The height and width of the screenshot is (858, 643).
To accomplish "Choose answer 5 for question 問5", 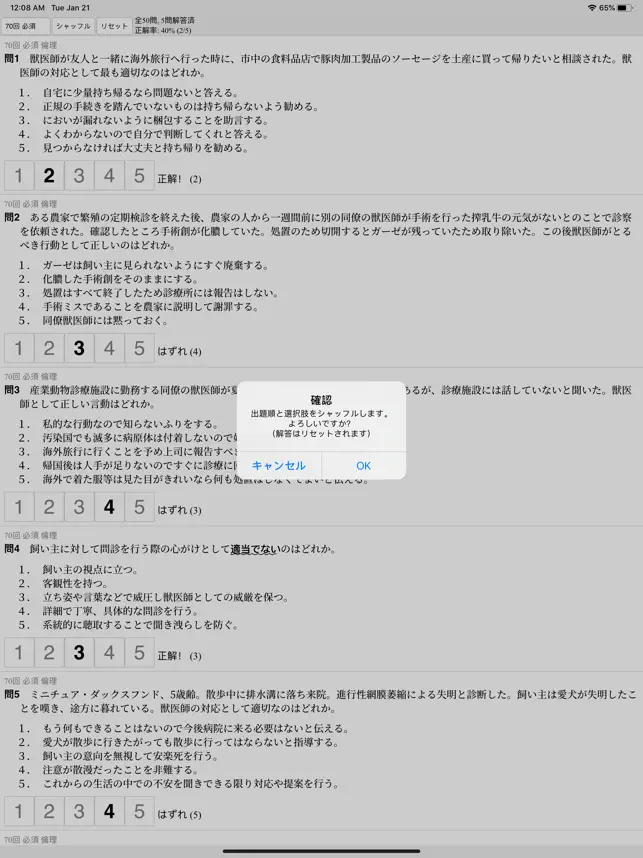I will (x=140, y=811).
